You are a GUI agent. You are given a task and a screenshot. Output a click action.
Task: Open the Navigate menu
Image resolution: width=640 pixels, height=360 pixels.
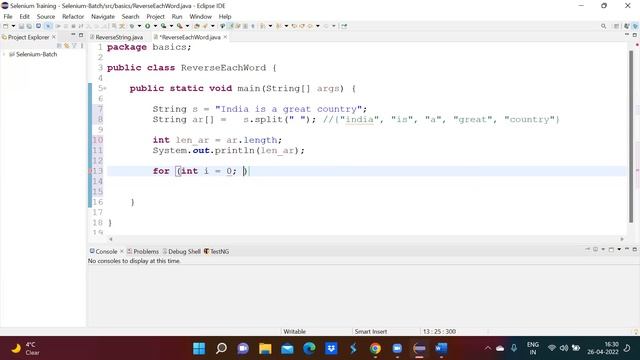tap(103, 16)
